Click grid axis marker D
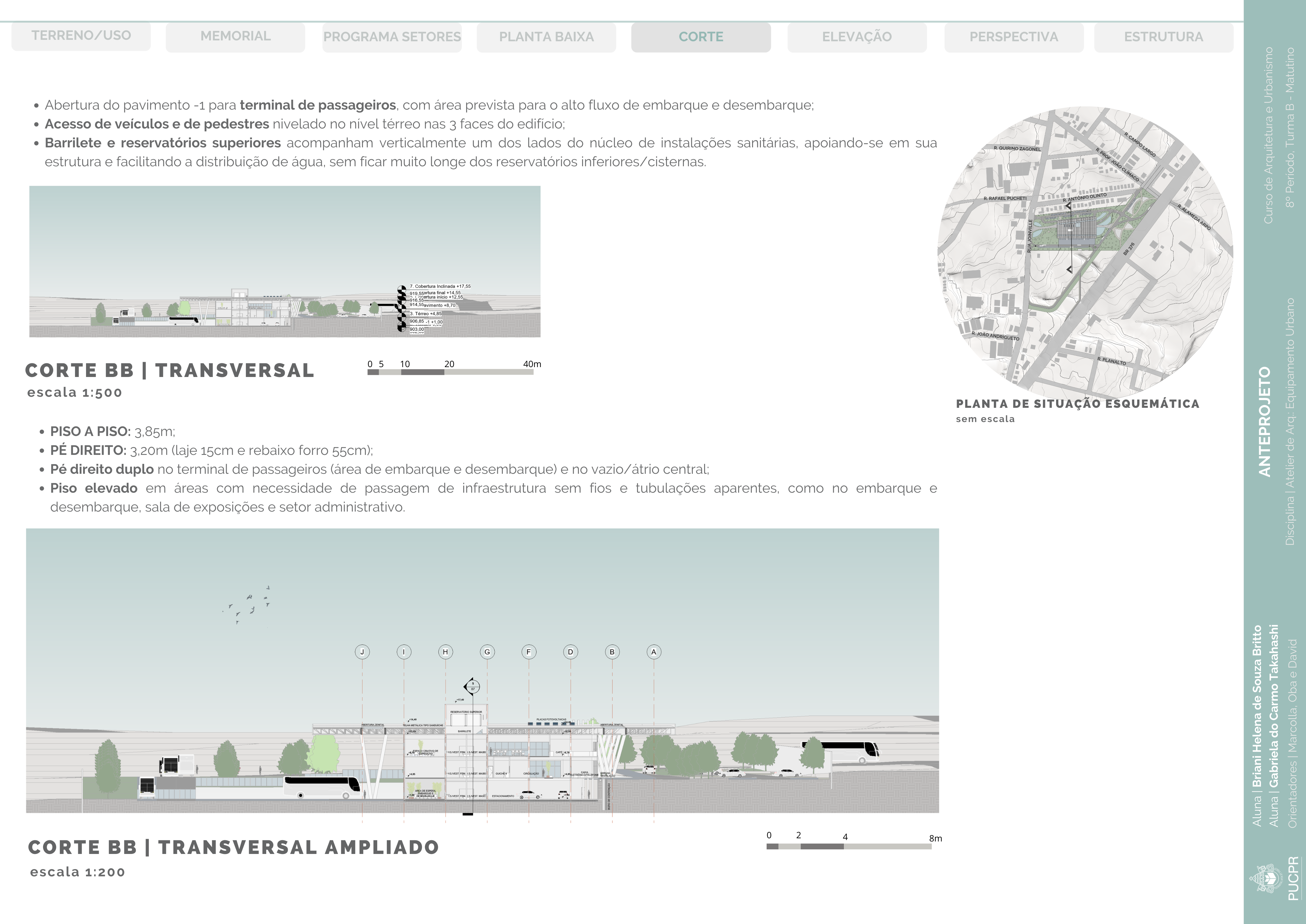Viewport: 1306px width, 924px height. point(570,652)
